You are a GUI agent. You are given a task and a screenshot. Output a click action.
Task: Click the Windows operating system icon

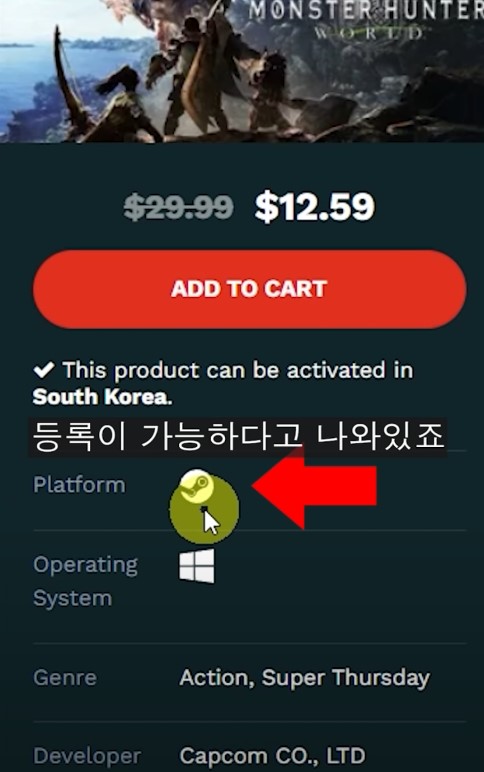click(196, 566)
